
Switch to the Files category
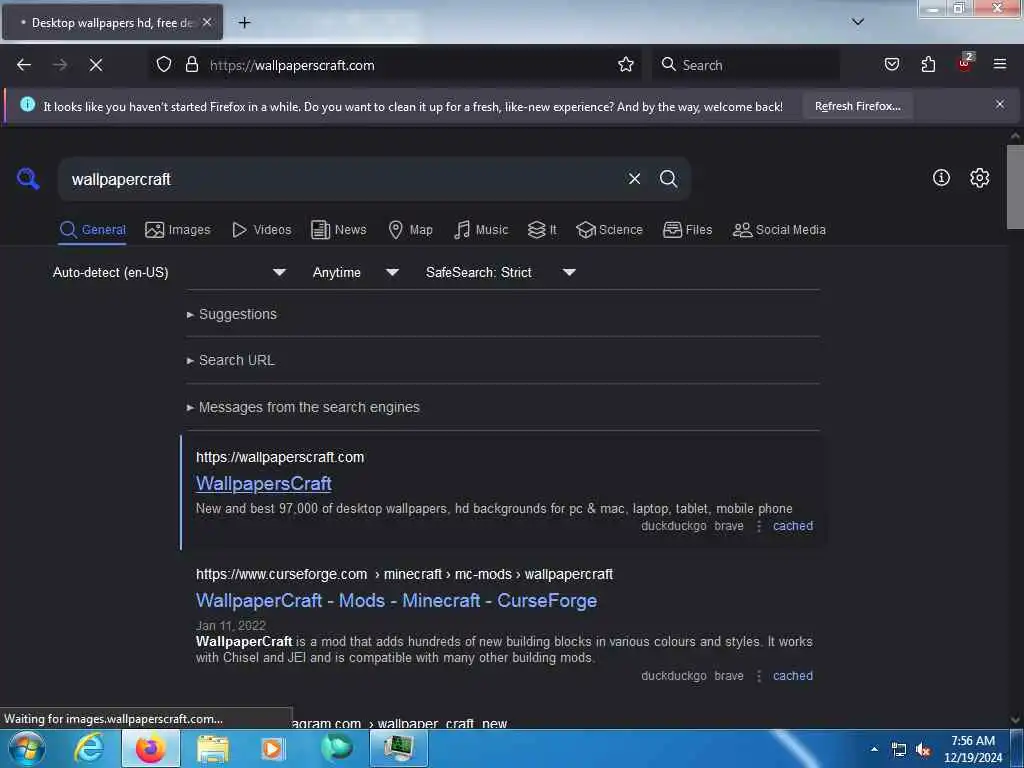[x=687, y=230]
